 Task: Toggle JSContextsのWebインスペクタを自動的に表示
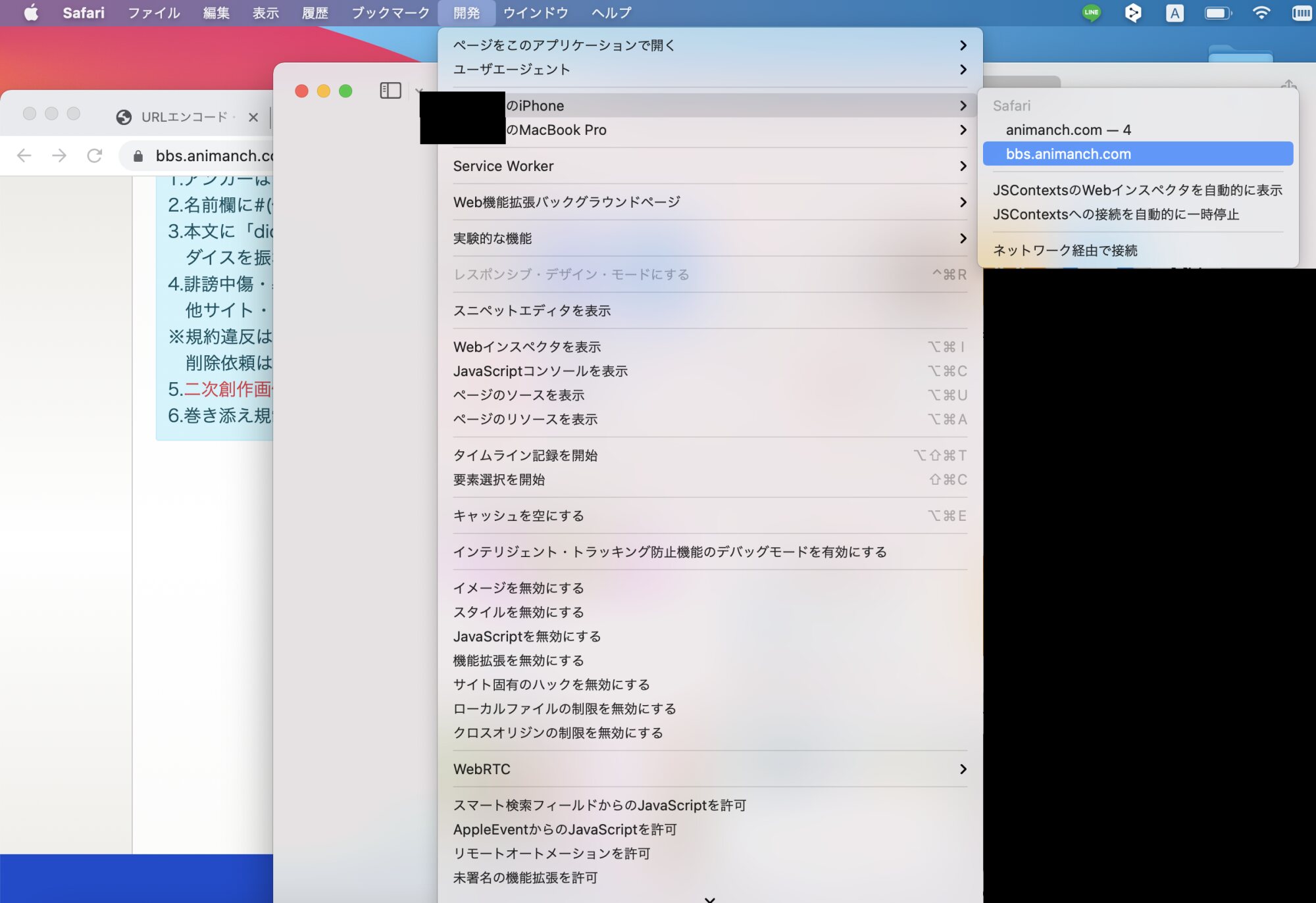tap(1137, 190)
